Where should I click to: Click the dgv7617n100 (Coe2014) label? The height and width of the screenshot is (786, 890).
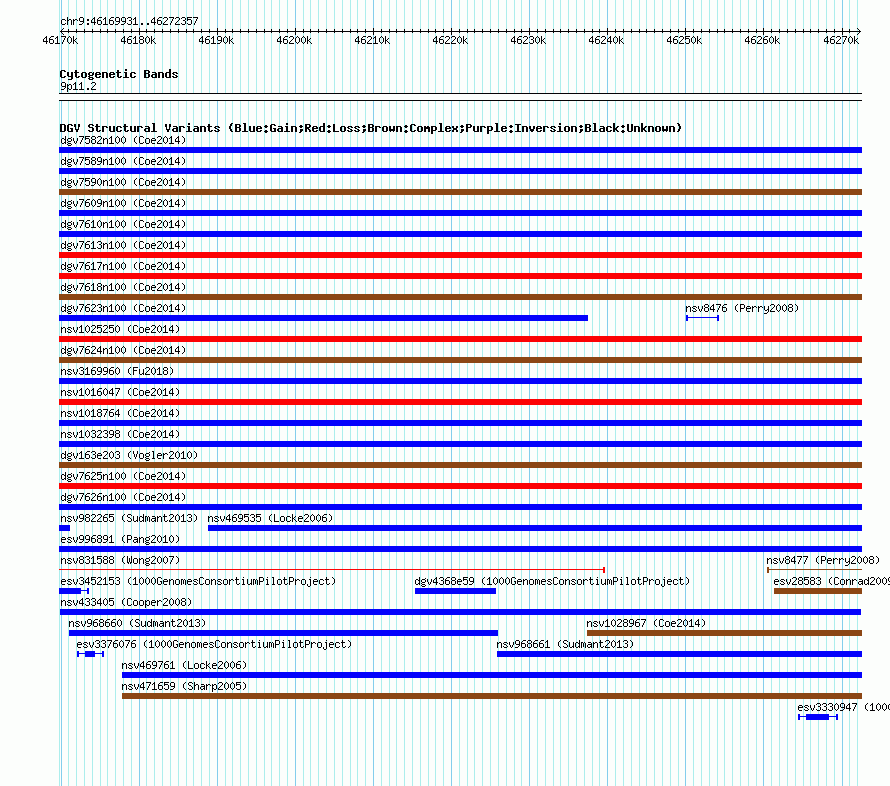click(123, 266)
